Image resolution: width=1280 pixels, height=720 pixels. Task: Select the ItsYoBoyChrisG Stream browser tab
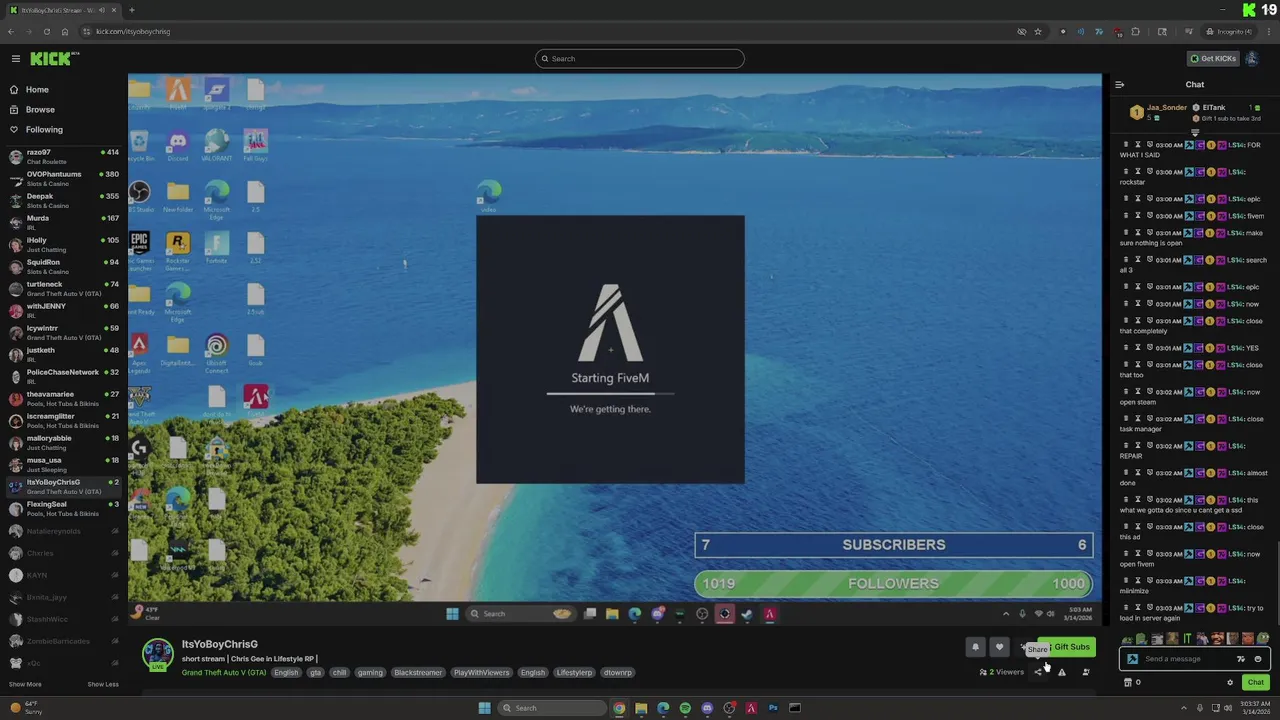point(62,10)
